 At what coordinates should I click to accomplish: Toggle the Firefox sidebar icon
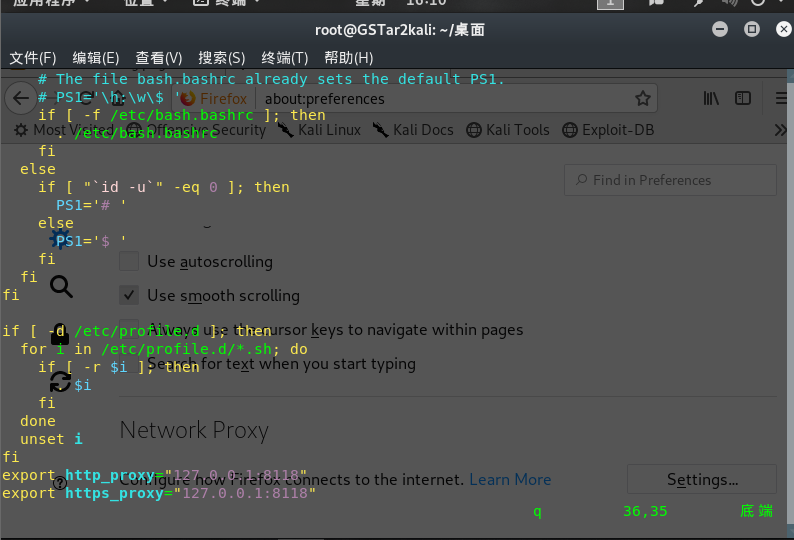[x=743, y=98]
